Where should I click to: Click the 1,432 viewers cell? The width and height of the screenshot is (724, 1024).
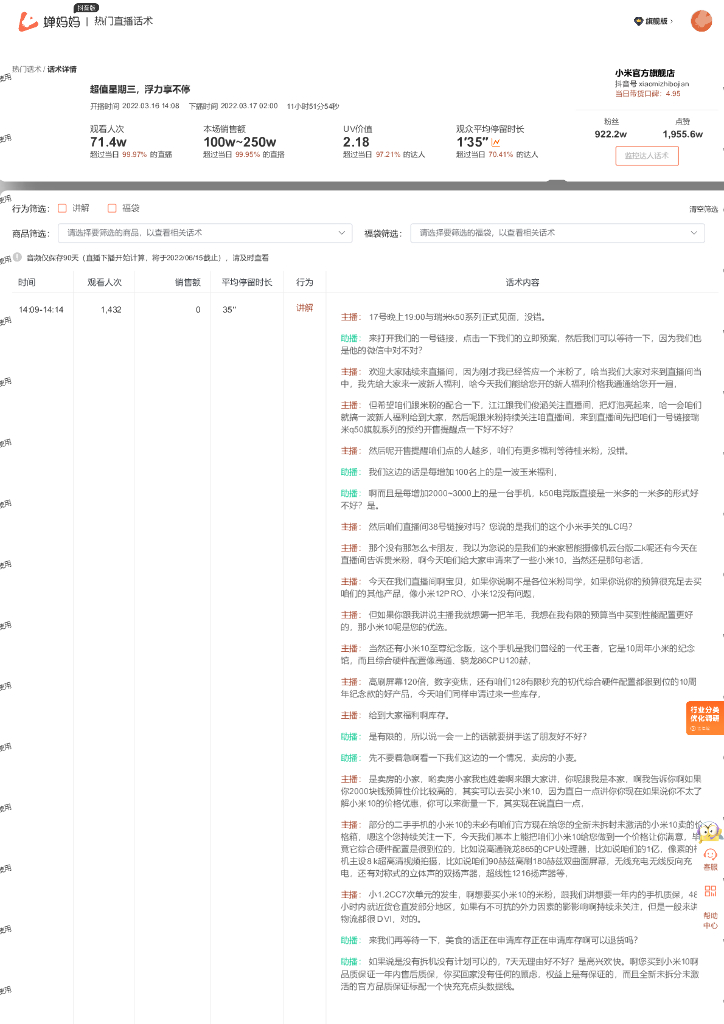[x=111, y=310]
